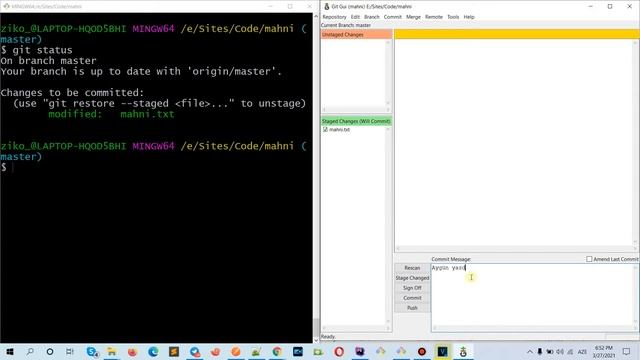Click the terminal's scrollbar down arrow
This screenshot has height=360, width=640.
[x=316, y=340]
